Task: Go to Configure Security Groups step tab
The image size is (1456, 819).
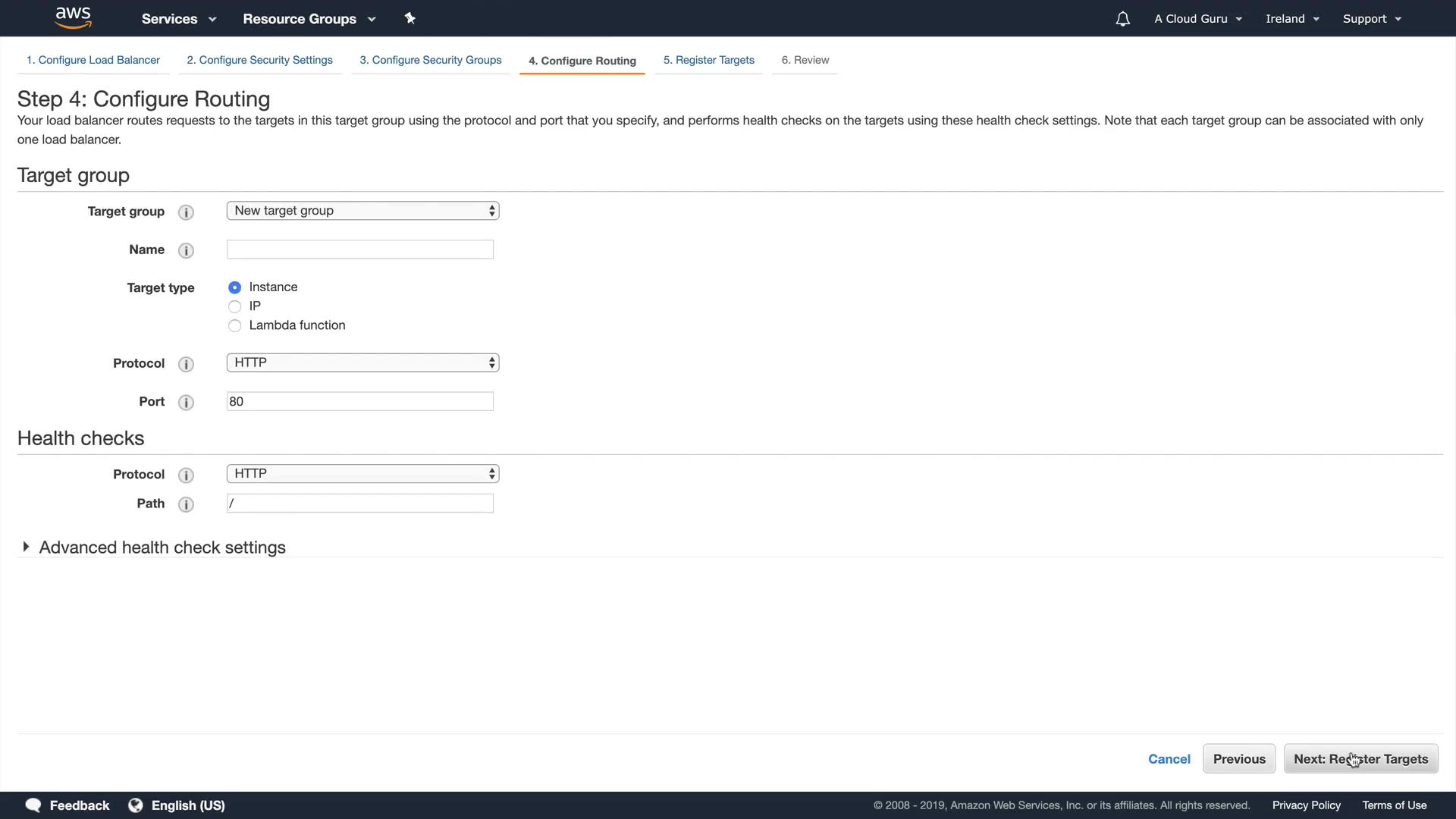Action: click(x=430, y=60)
